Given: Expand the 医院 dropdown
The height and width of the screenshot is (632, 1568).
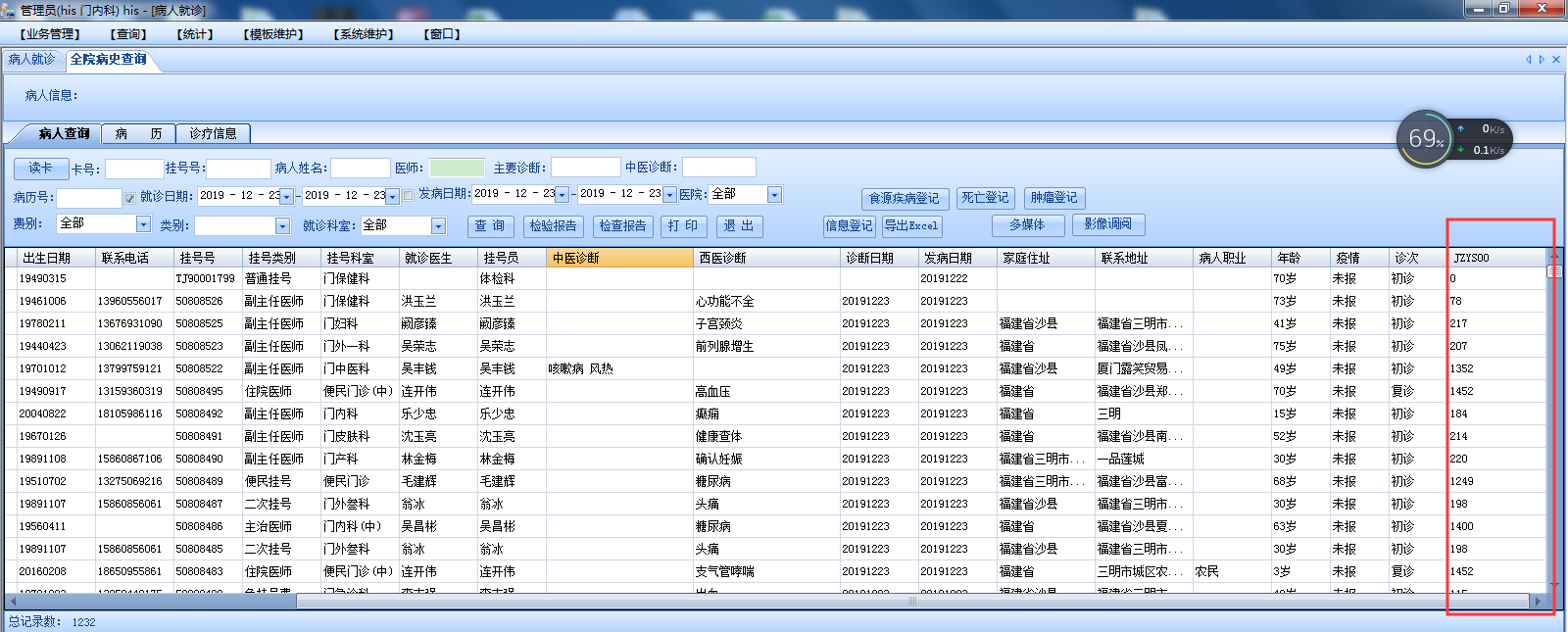Looking at the screenshot, I should [774, 195].
